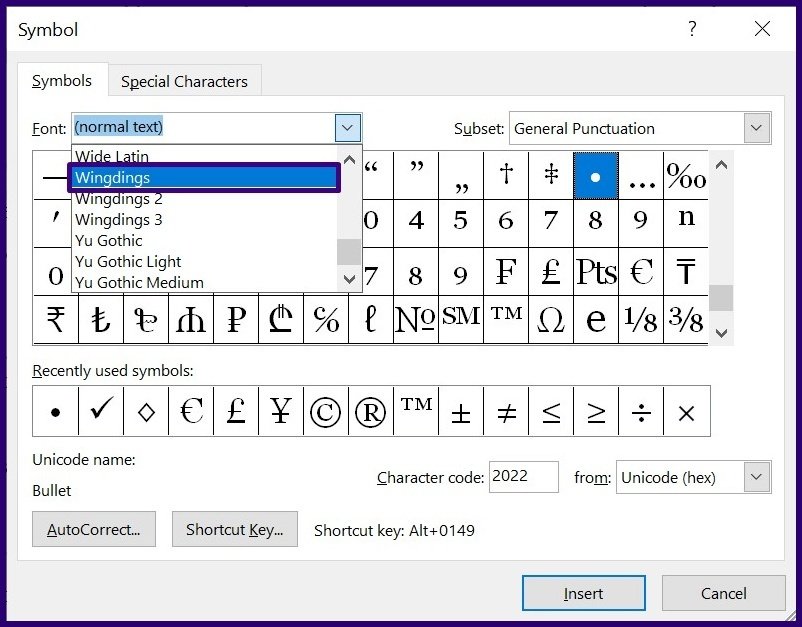The image size is (802, 627).
Task: Select the yen symbol from recently used
Action: [x=280, y=411]
